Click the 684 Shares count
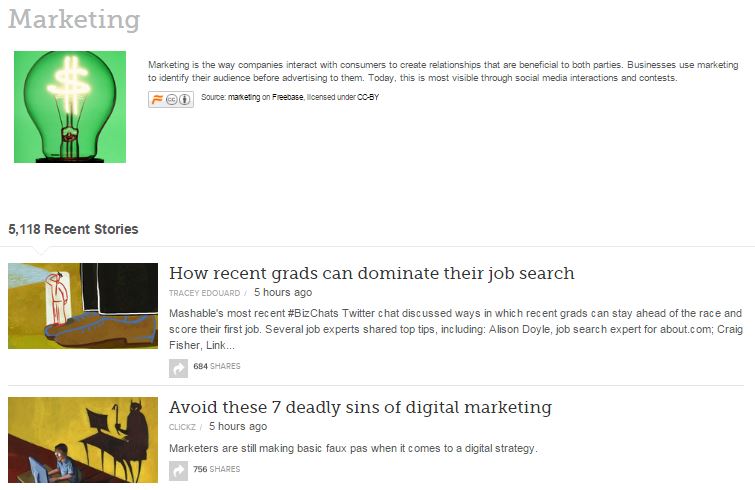Screen dimensions: 755x490 (217, 366)
